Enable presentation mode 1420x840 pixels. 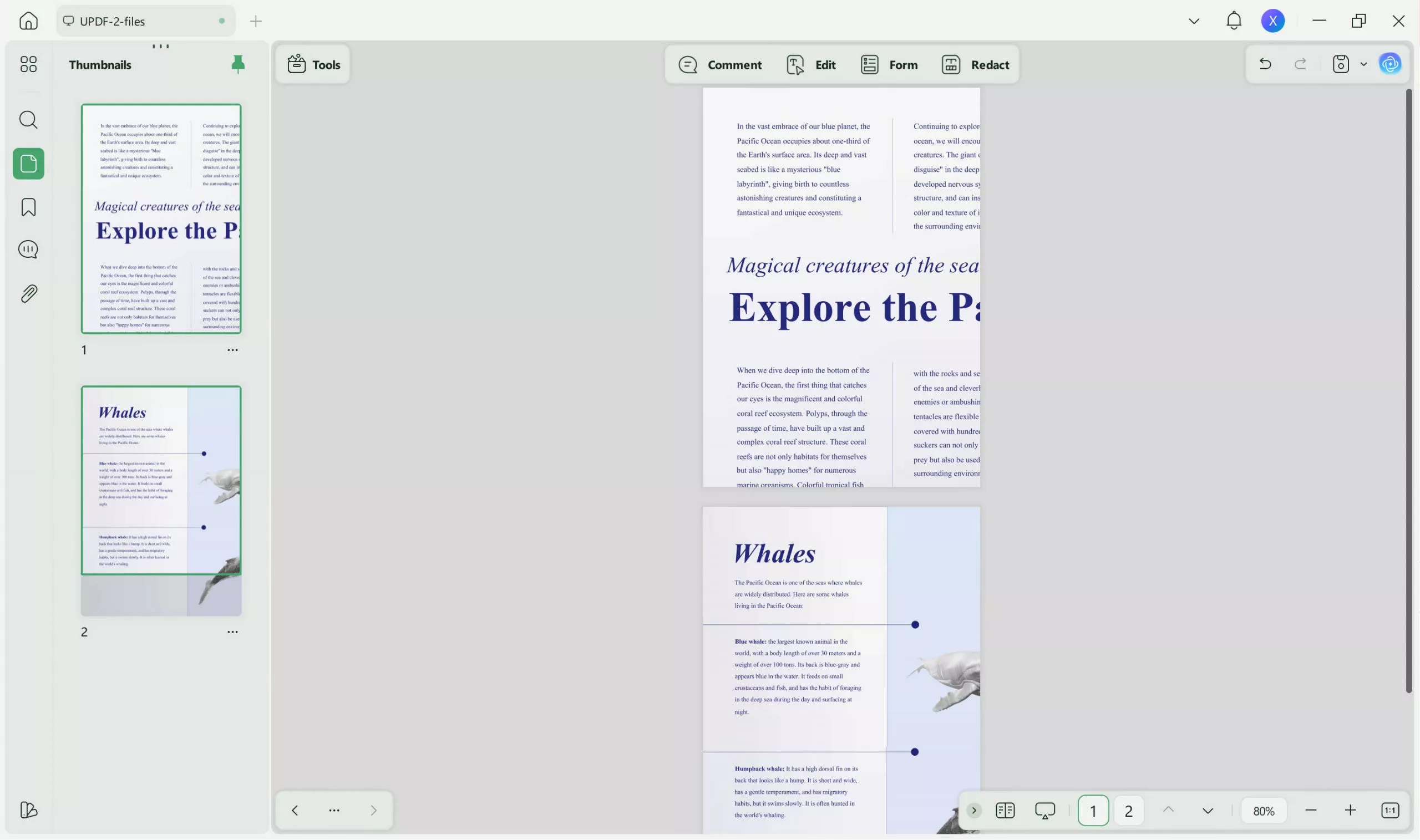click(x=1044, y=810)
